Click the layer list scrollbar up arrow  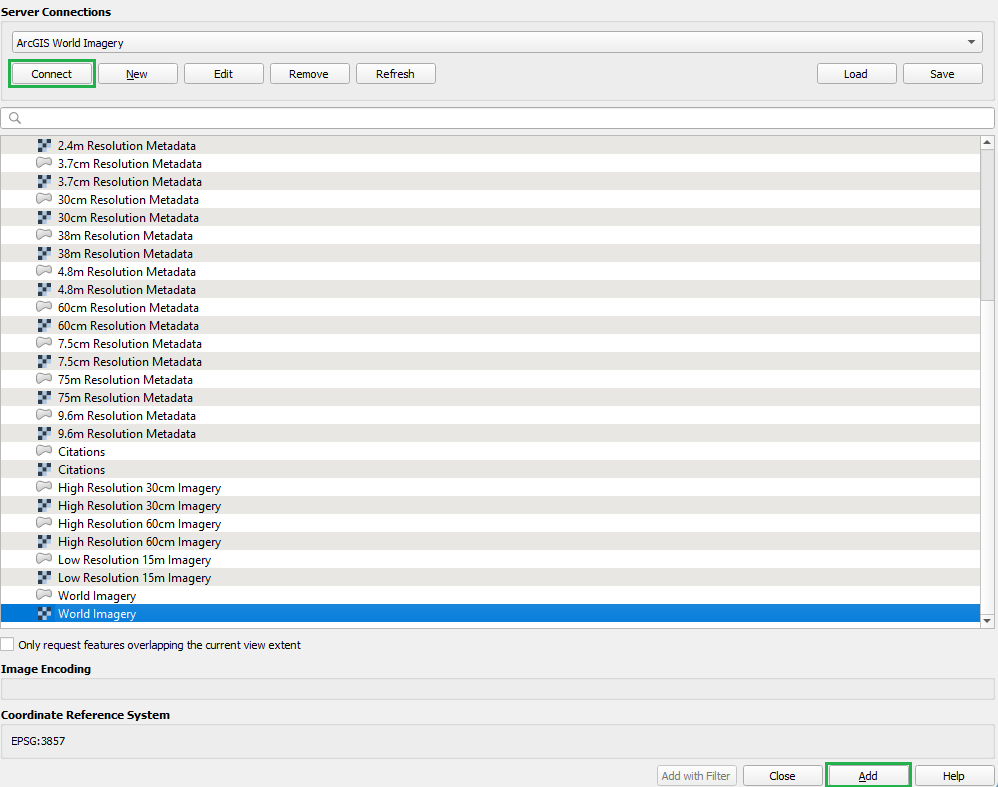pyautogui.click(x=987, y=143)
